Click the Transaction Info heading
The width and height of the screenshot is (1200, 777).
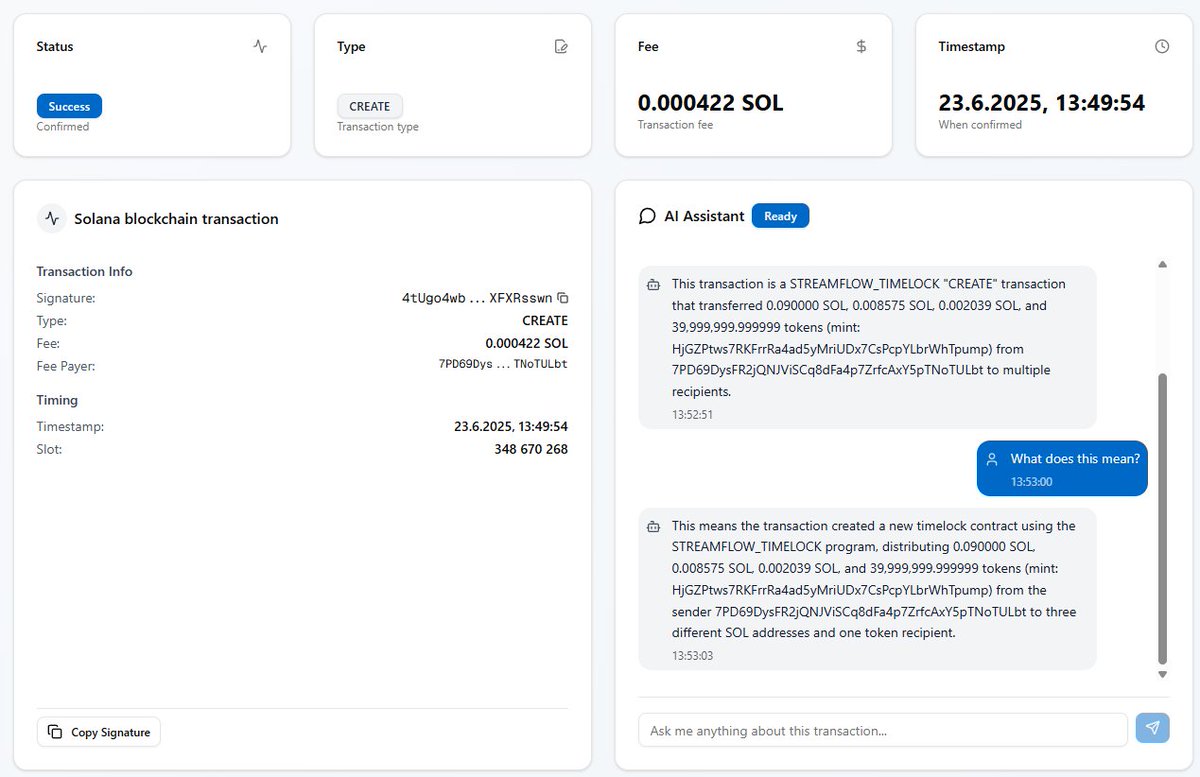[x=85, y=271]
